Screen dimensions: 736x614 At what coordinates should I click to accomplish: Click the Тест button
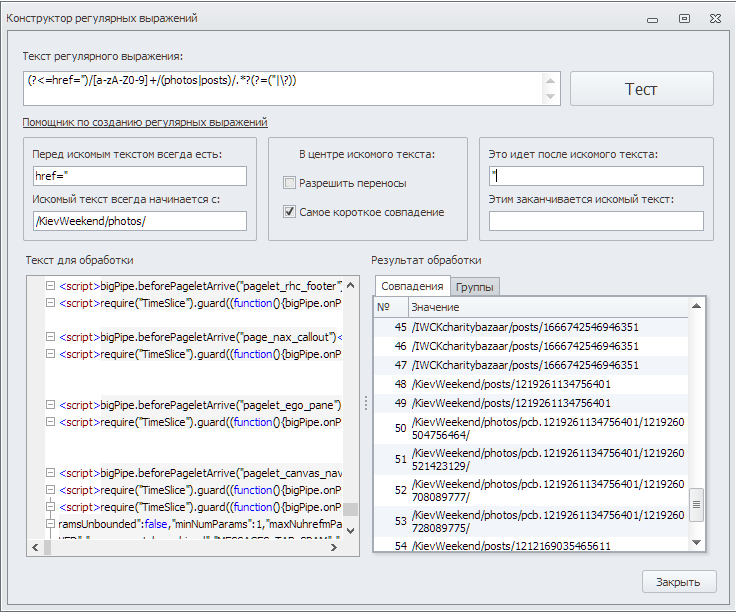point(641,88)
